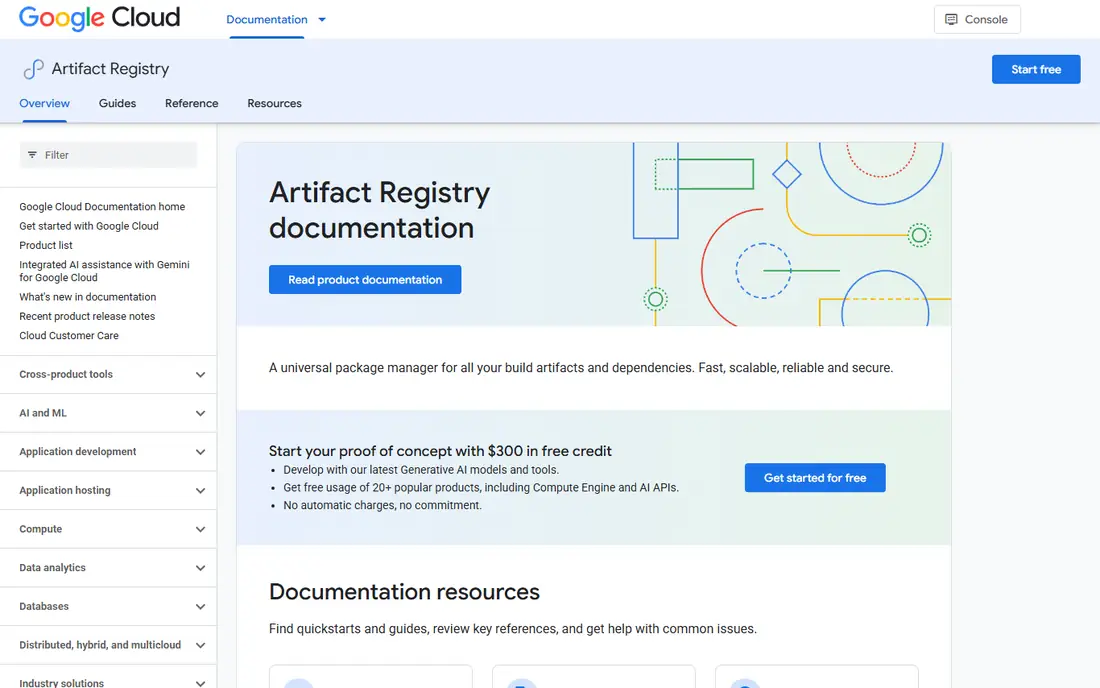Open Integrated AI assistance with Gemini link
1100x688 pixels.
[104, 271]
